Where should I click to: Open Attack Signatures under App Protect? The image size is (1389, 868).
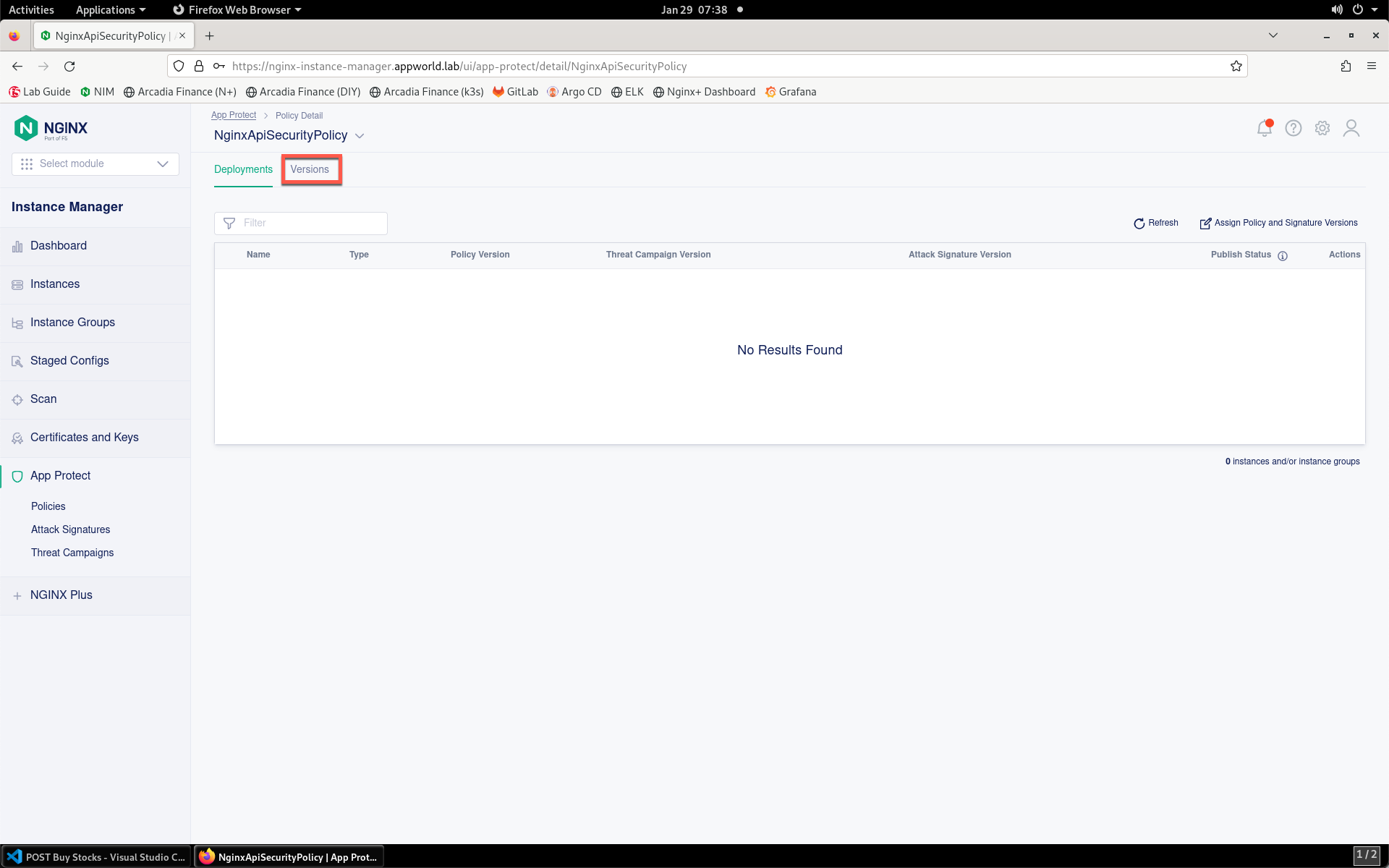click(71, 529)
